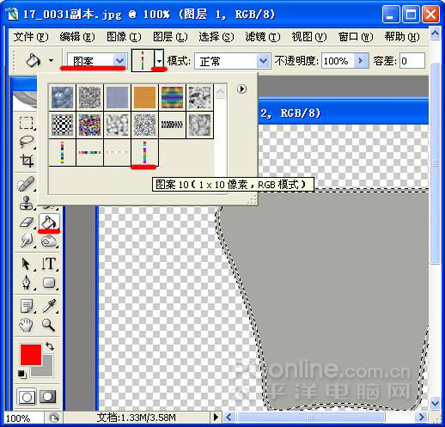Swap foreground and background colors
445x427 pixels.
[x=50, y=346]
